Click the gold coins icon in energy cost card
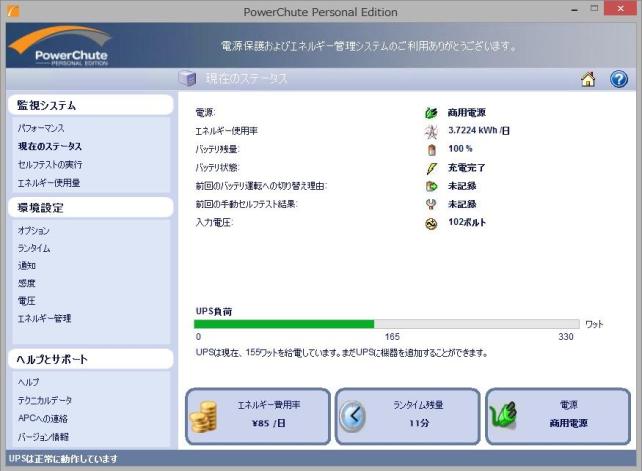The height and width of the screenshot is (471, 642). (x=203, y=417)
